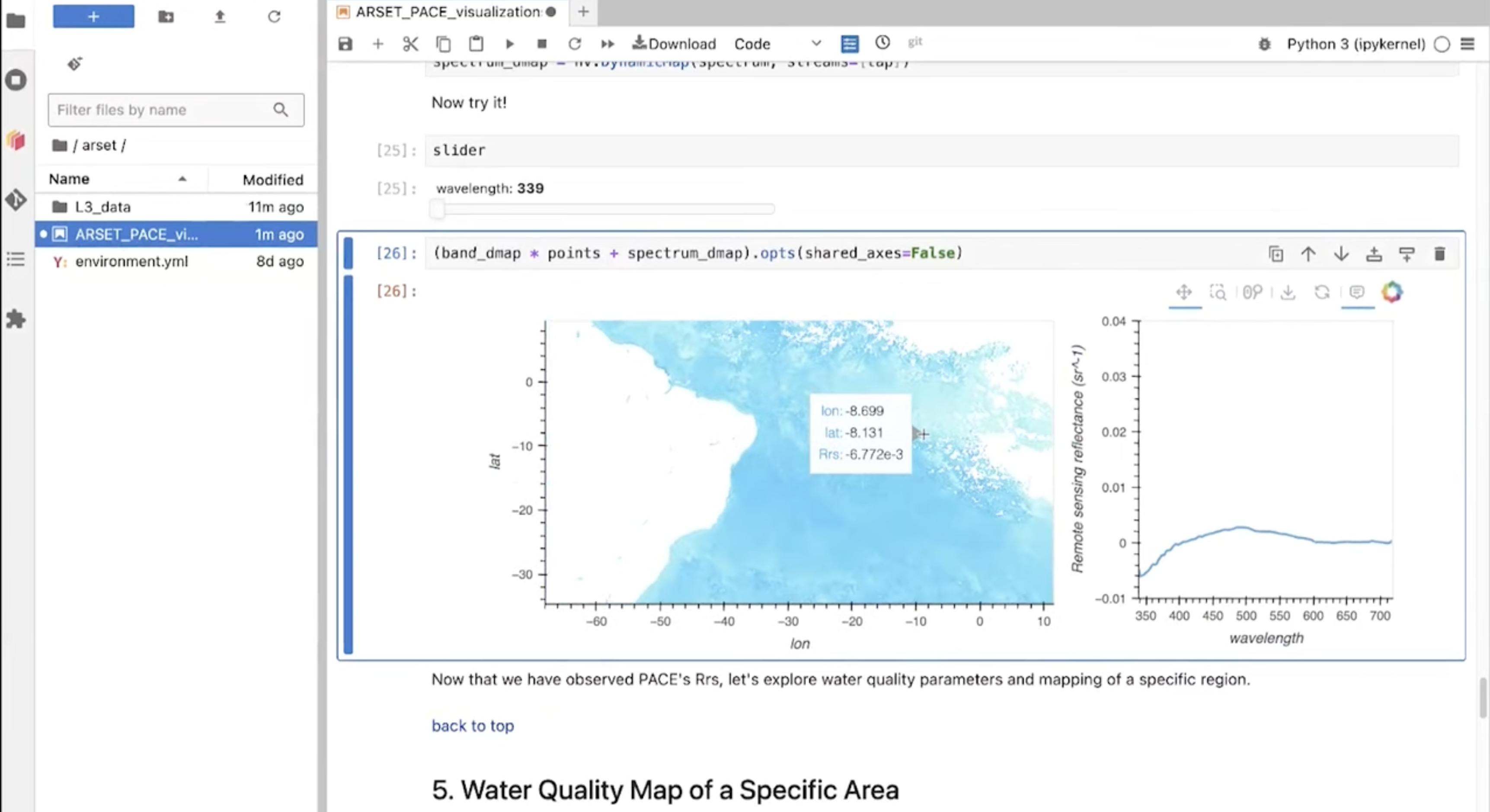Image resolution: width=1490 pixels, height=812 pixels.
Task: Toggle the blue render side-by-side icon
Action: coord(850,44)
